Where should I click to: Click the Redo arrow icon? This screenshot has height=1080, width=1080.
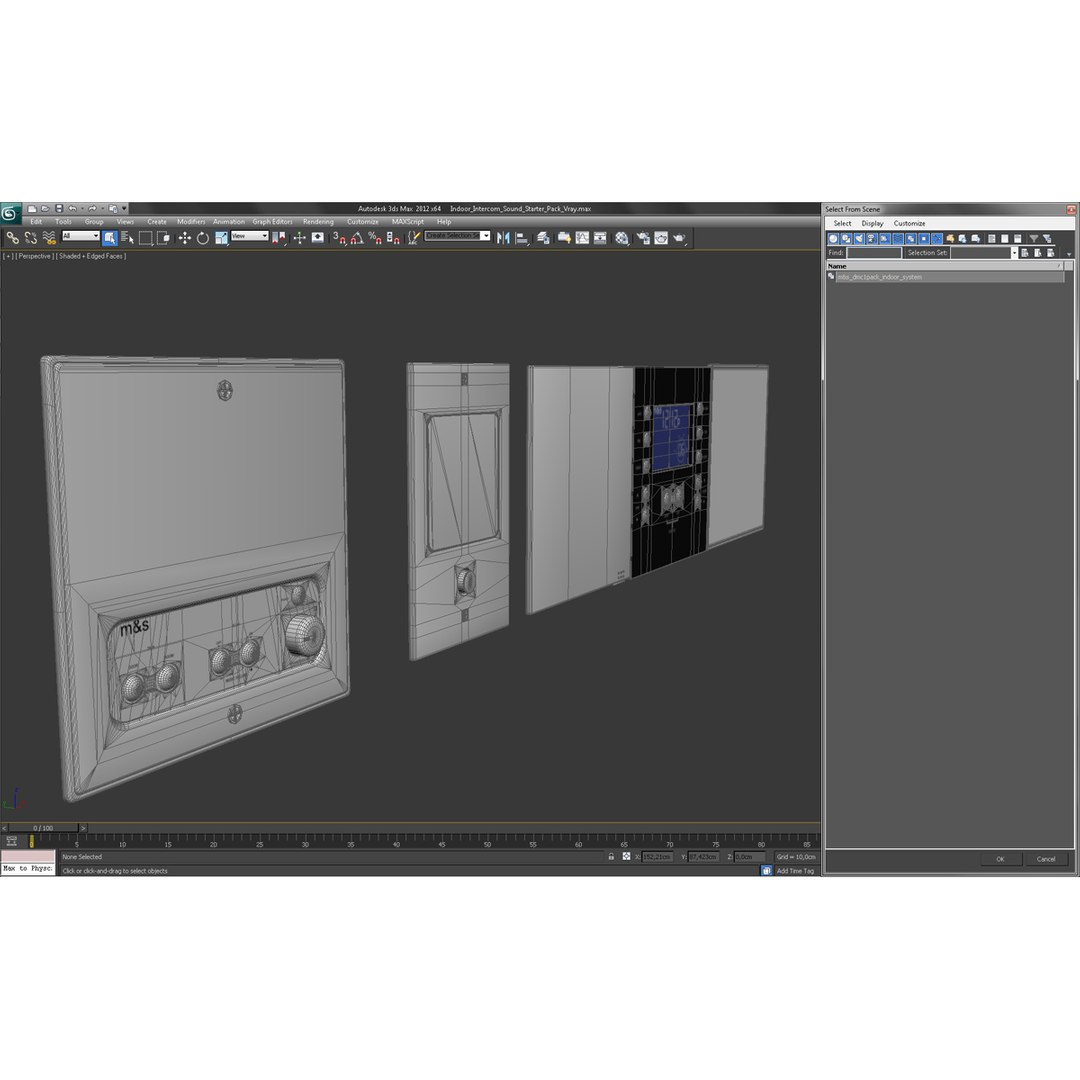point(92,209)
